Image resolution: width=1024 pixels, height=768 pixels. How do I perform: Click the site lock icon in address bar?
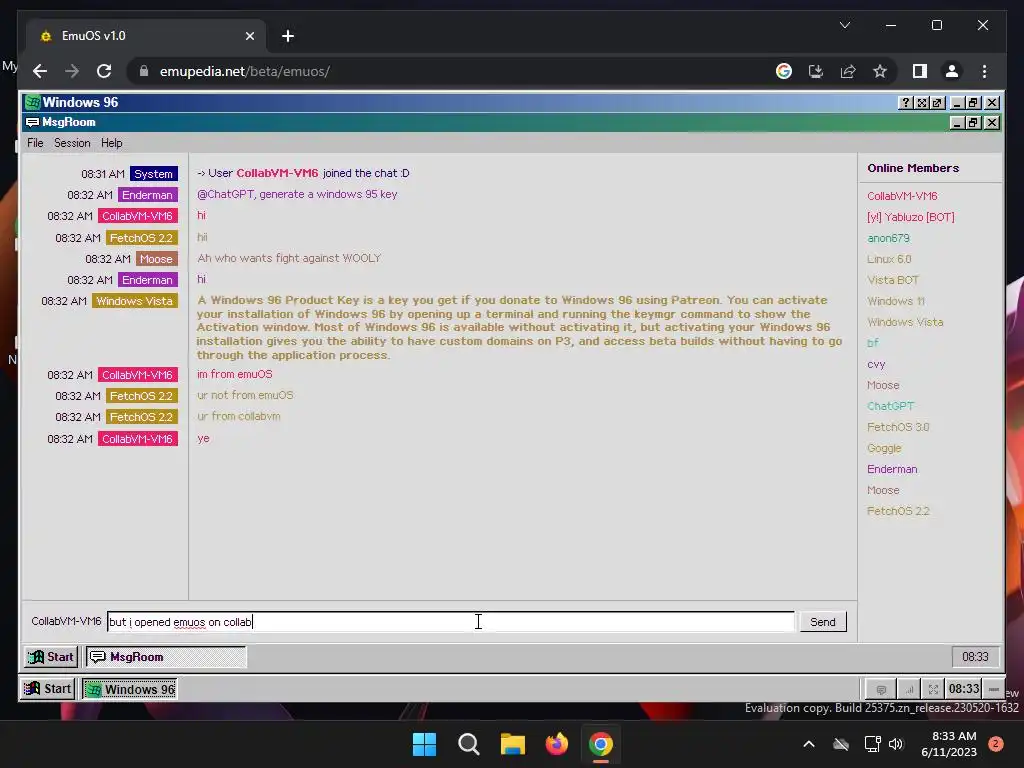click(x=144, y=71)
